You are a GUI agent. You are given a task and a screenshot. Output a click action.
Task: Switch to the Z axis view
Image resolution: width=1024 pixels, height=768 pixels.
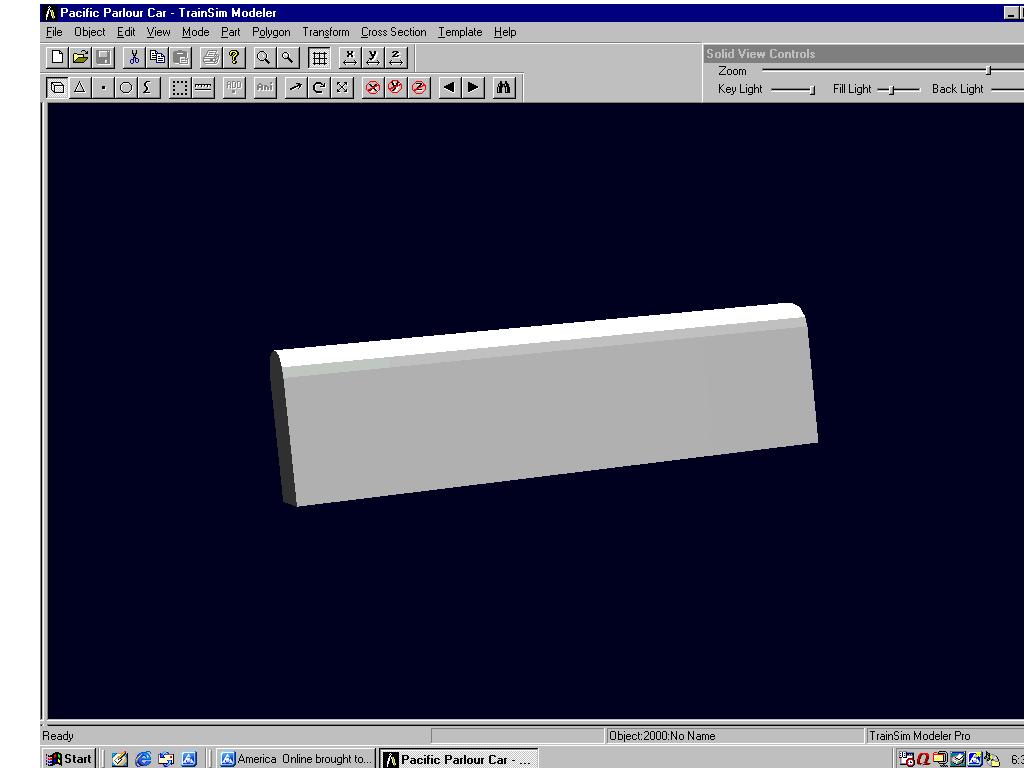396,57
